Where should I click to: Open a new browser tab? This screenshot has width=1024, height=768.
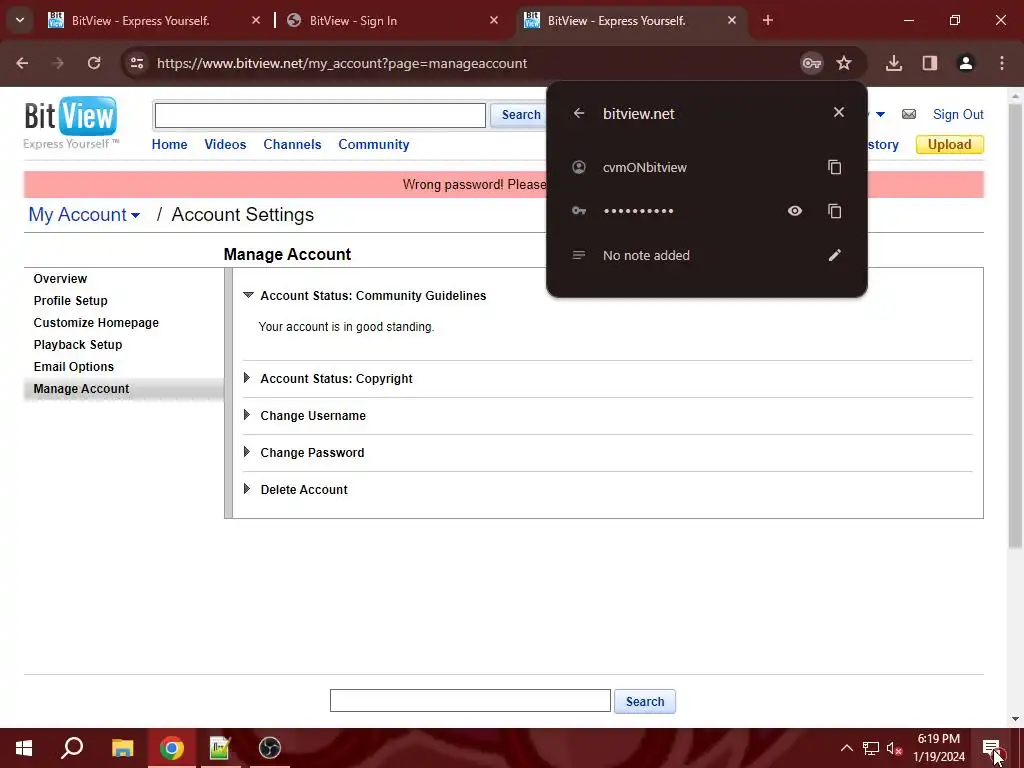coord(768,21)
